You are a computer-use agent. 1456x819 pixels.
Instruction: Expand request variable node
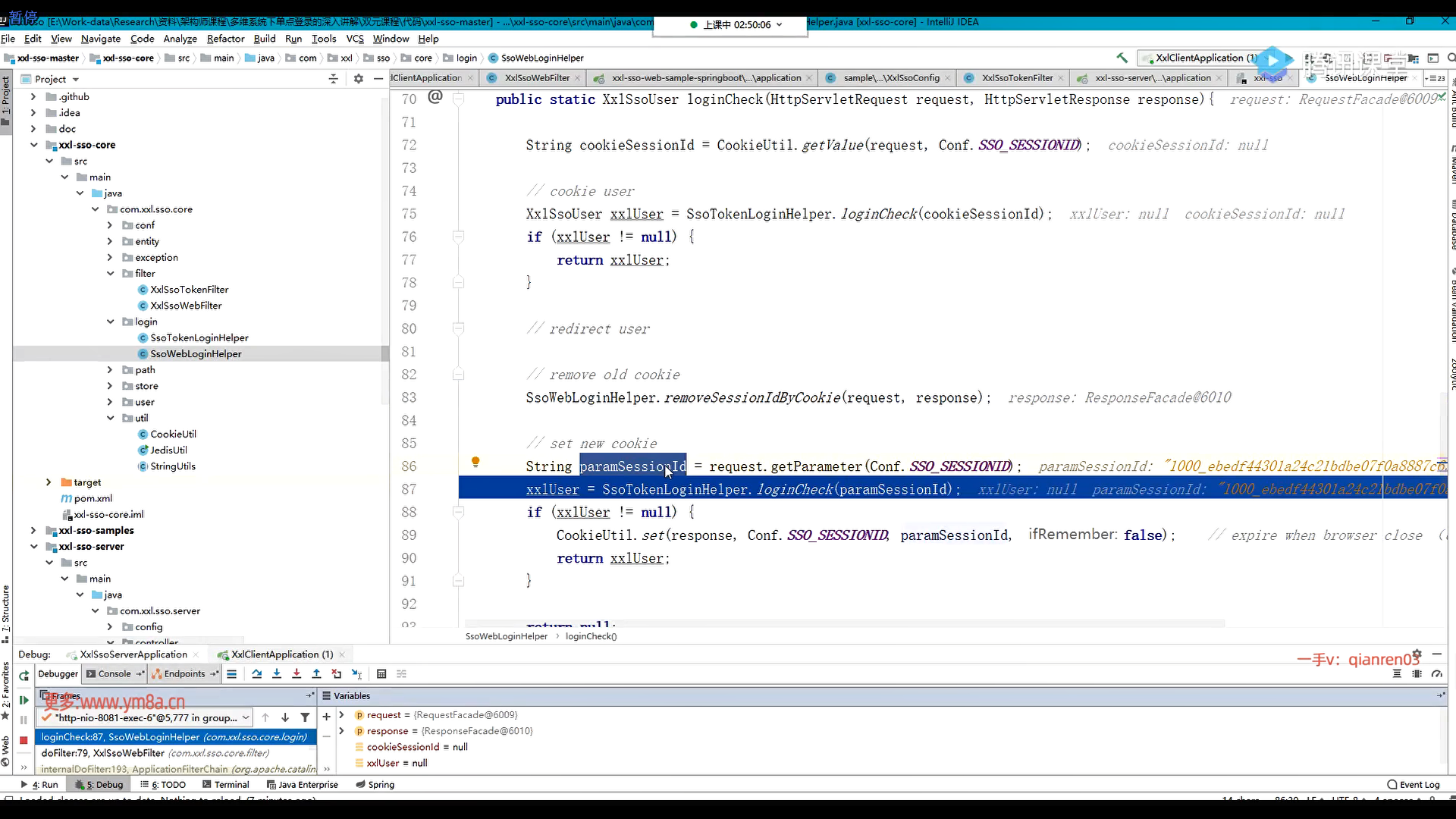pyautogui.click(x=341, y=714)
